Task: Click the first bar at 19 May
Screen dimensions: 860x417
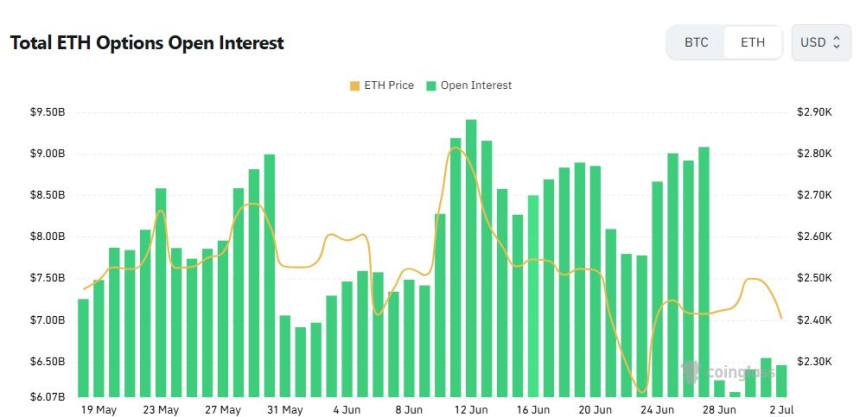Action: click(83, 347)
